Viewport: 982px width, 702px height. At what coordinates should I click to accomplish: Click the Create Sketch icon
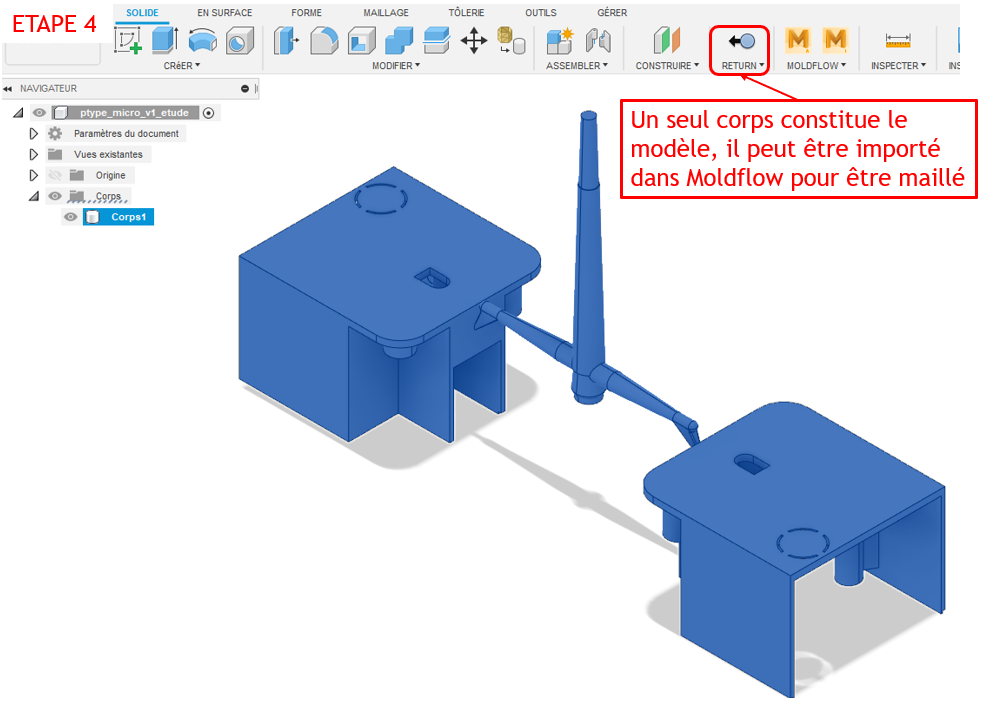coord(128,40)
